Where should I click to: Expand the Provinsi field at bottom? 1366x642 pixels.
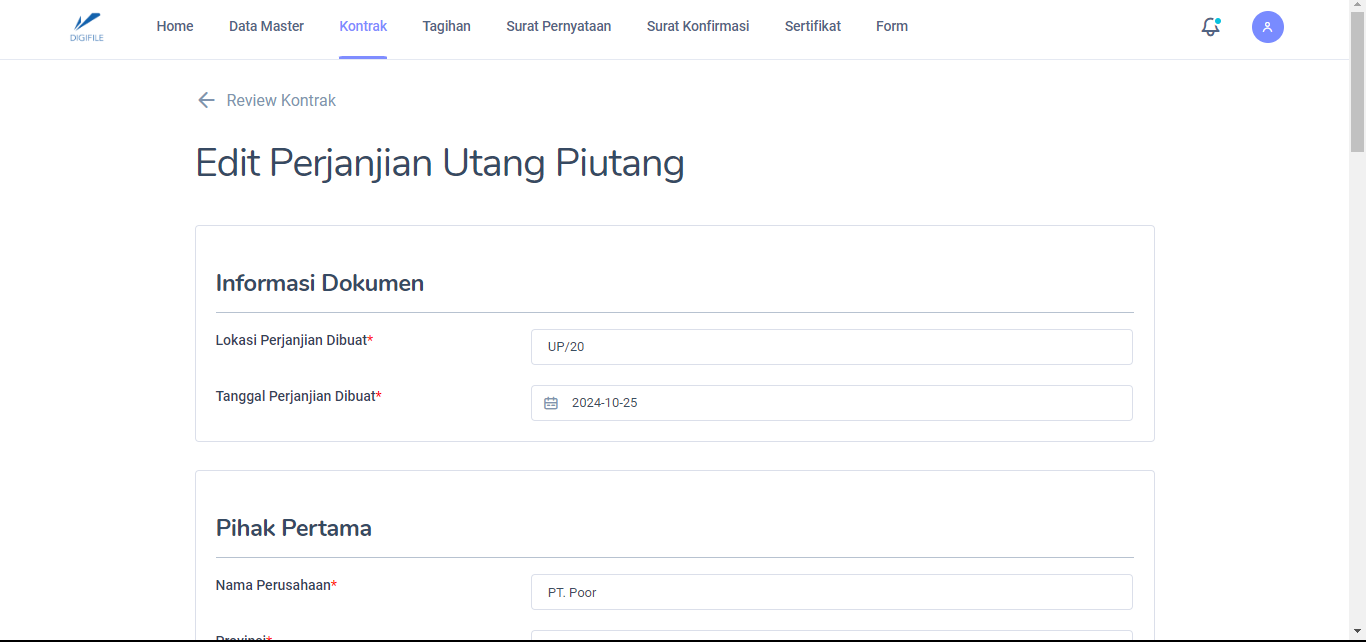[831, 635]
